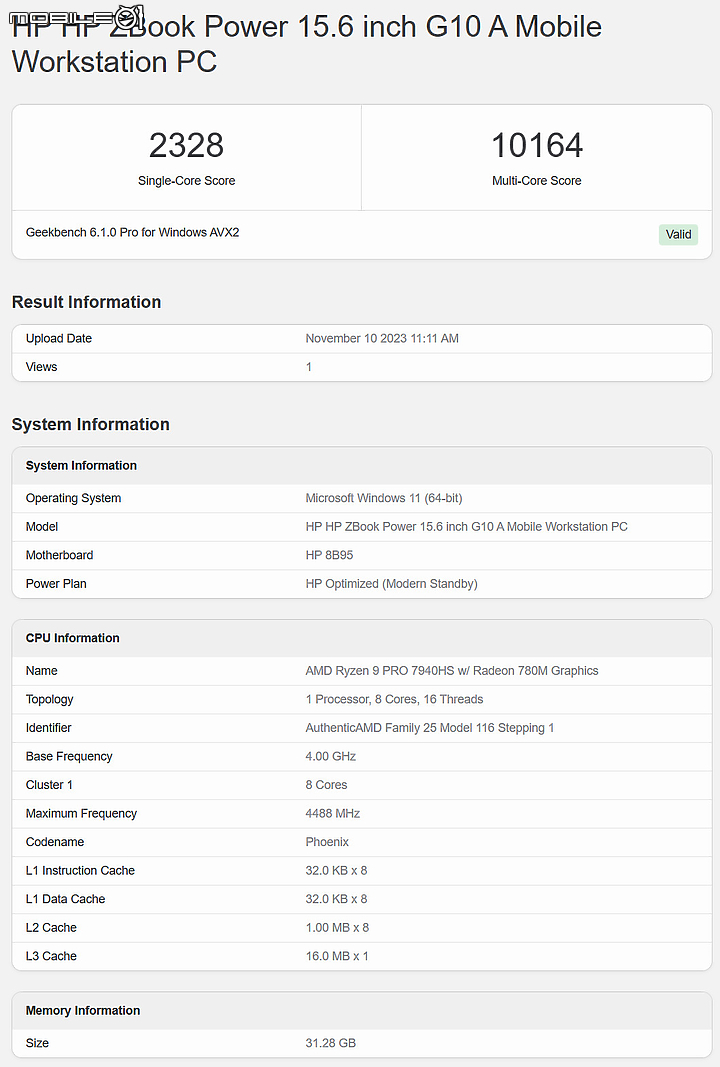
Task: Click the HP ZBook Power page title
Action: tap(306, 44)
